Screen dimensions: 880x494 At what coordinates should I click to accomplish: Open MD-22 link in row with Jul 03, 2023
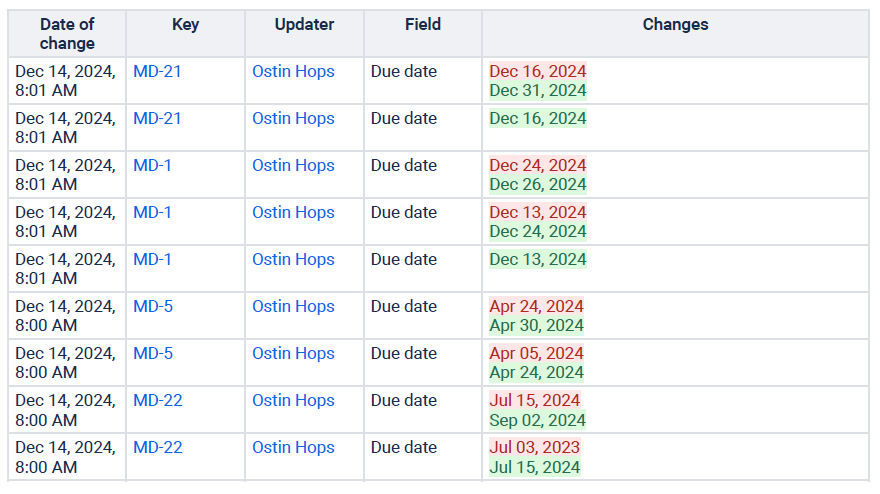[x=158, y=447]
